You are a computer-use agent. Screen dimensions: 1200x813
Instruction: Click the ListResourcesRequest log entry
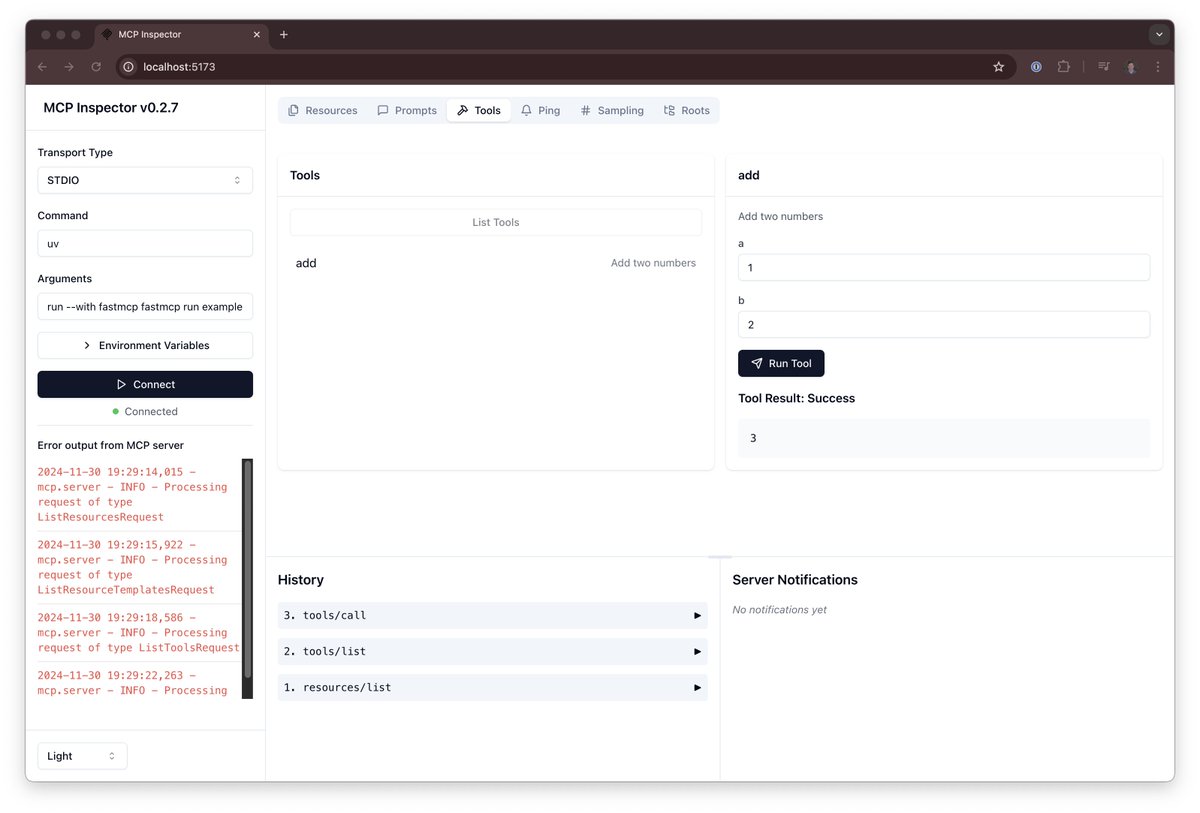(x=139, y=495)
